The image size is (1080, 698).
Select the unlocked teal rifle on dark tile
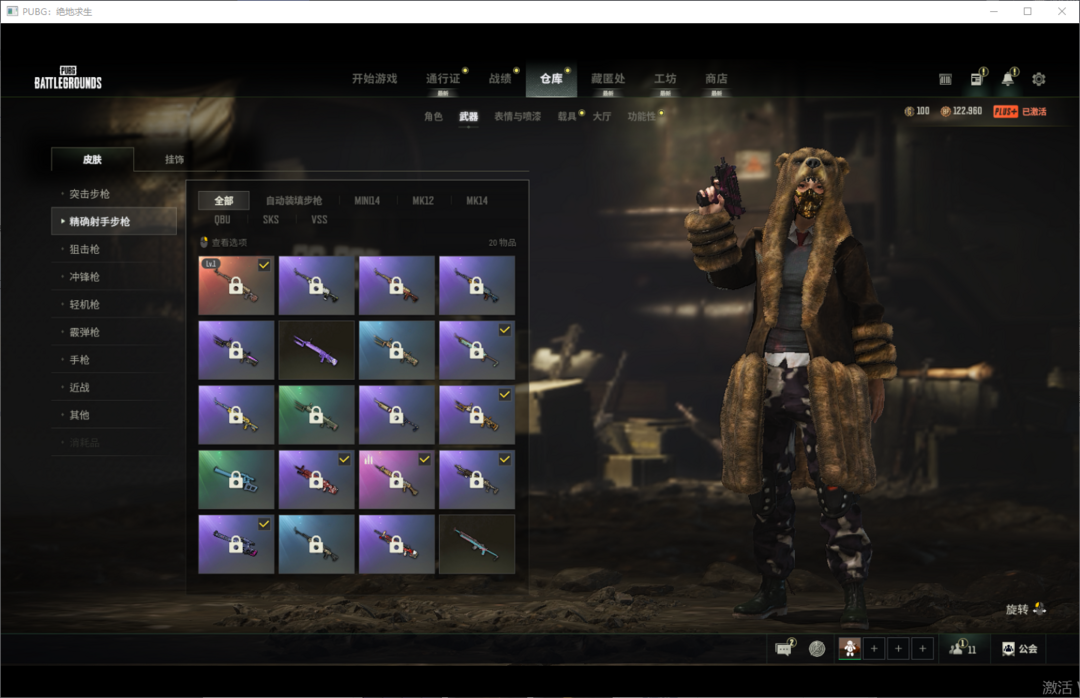(x=477, y=544)
